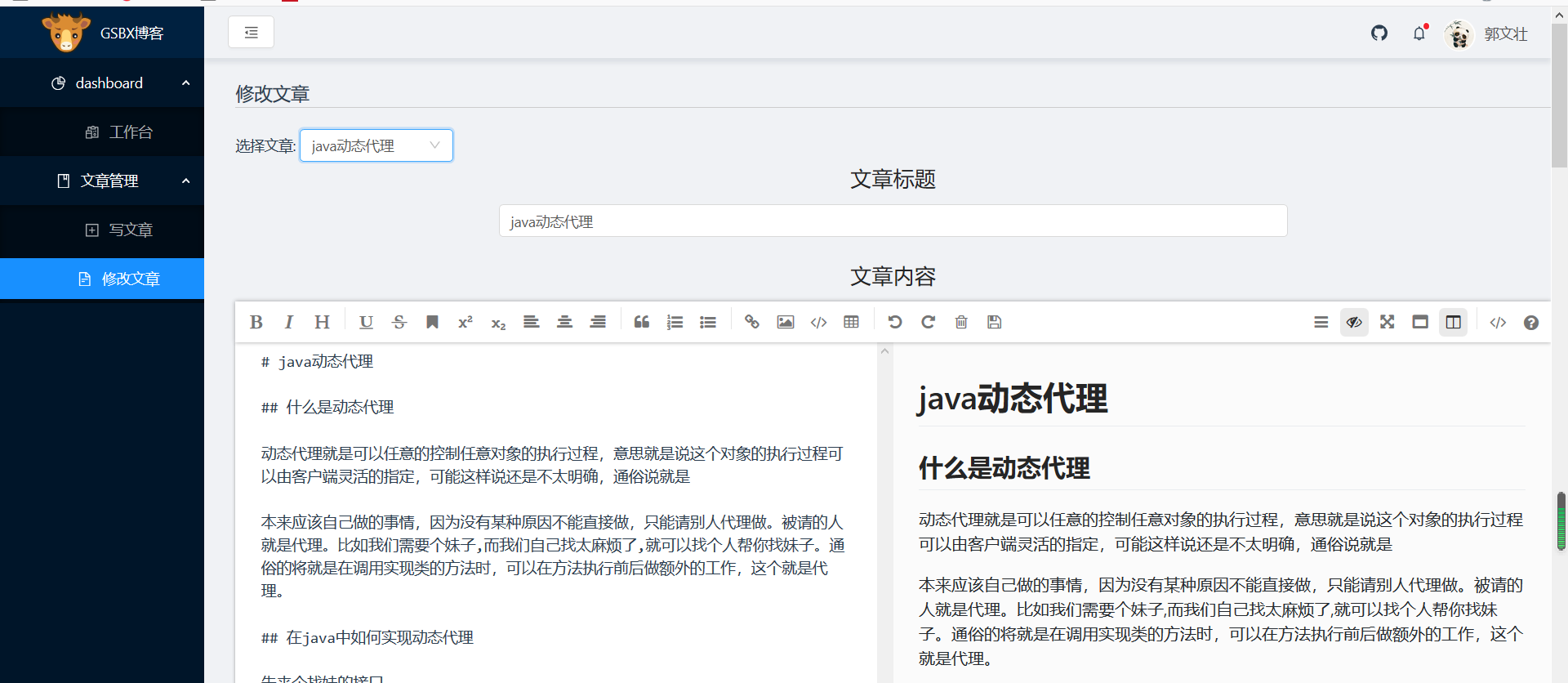This screenshot has width=1568, height=683.
Task: Click the '文章内容' section label
Action: pos(893,276)
